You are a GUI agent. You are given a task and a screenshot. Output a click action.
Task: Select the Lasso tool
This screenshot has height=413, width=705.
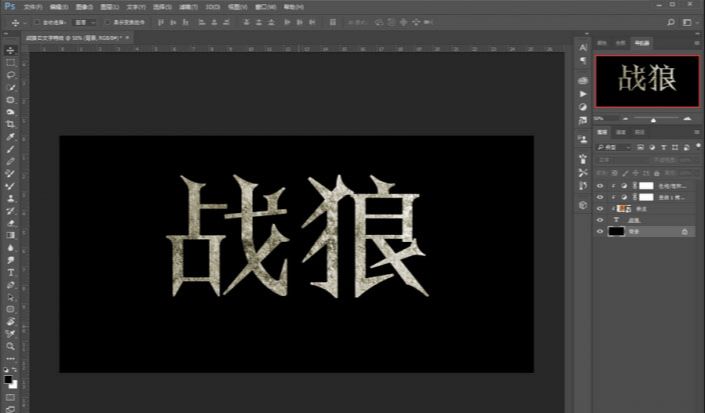click(10, 75)
